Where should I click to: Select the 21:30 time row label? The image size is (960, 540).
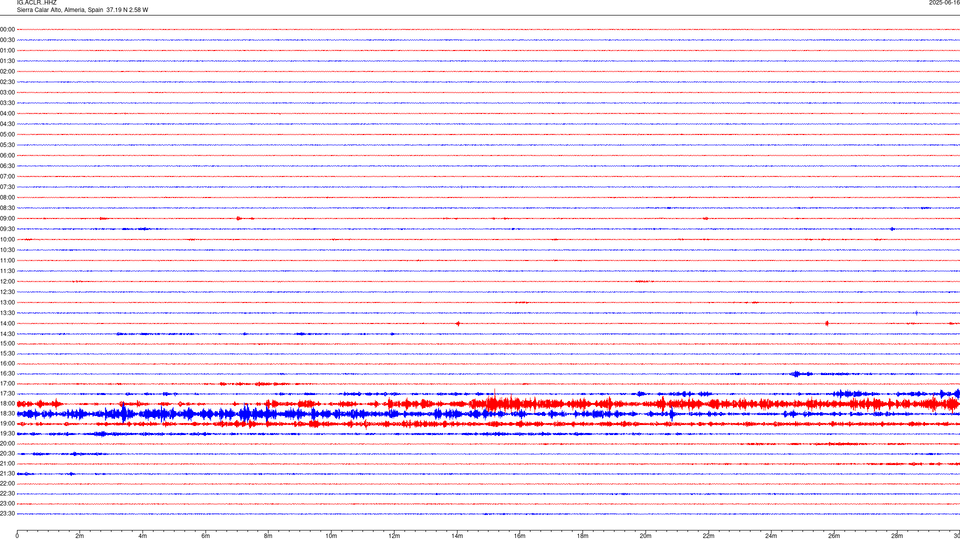coord(7,473)
